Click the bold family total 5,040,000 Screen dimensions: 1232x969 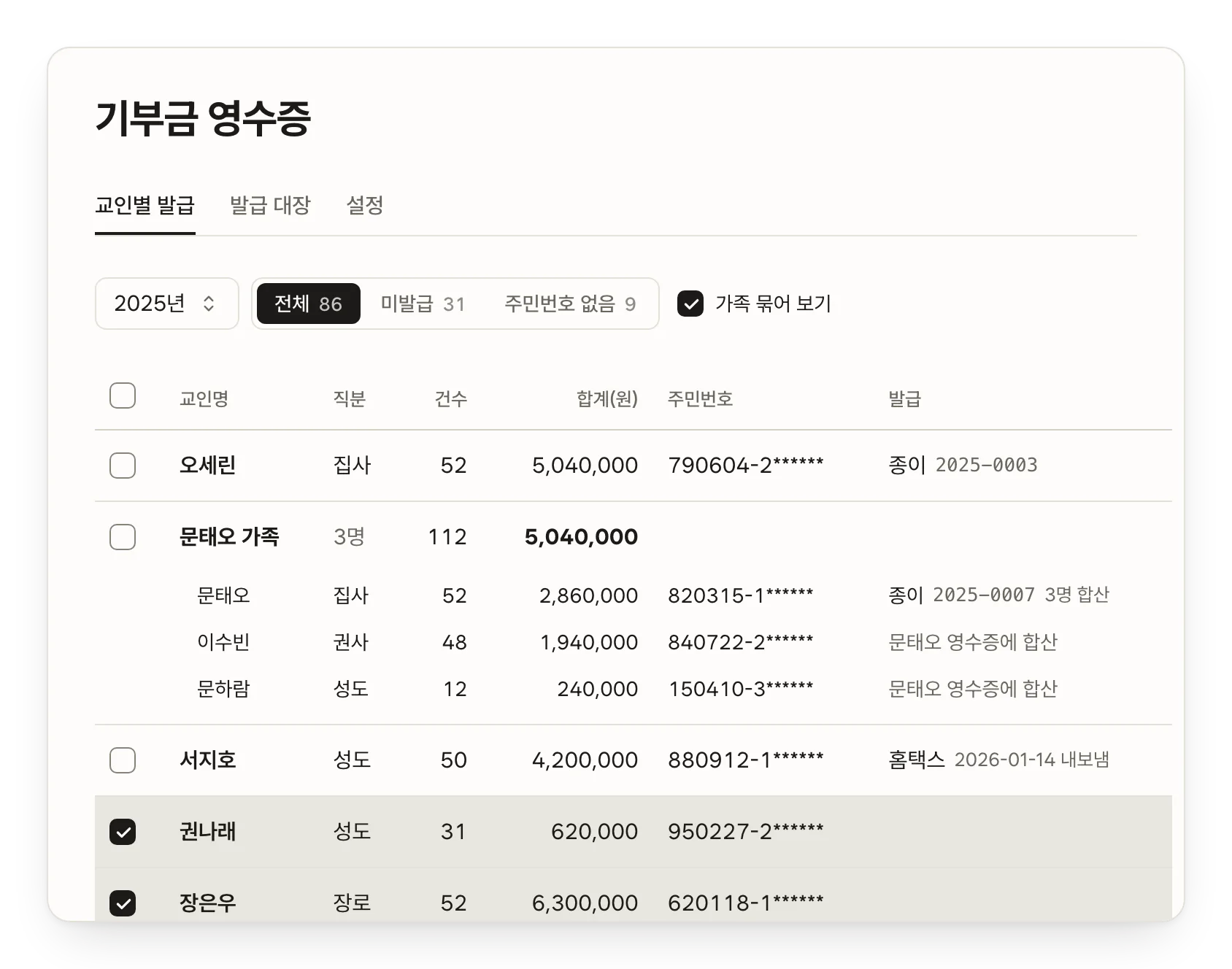click(x=581, y=536)
